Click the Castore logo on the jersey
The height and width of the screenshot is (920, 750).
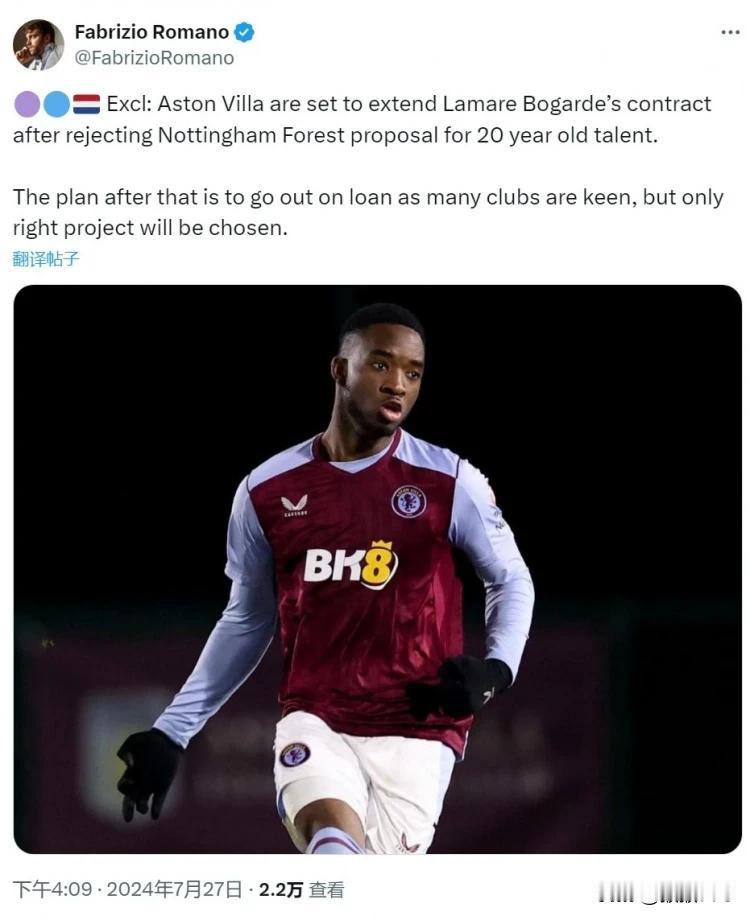pyautogui.click(x=295, y=506)
